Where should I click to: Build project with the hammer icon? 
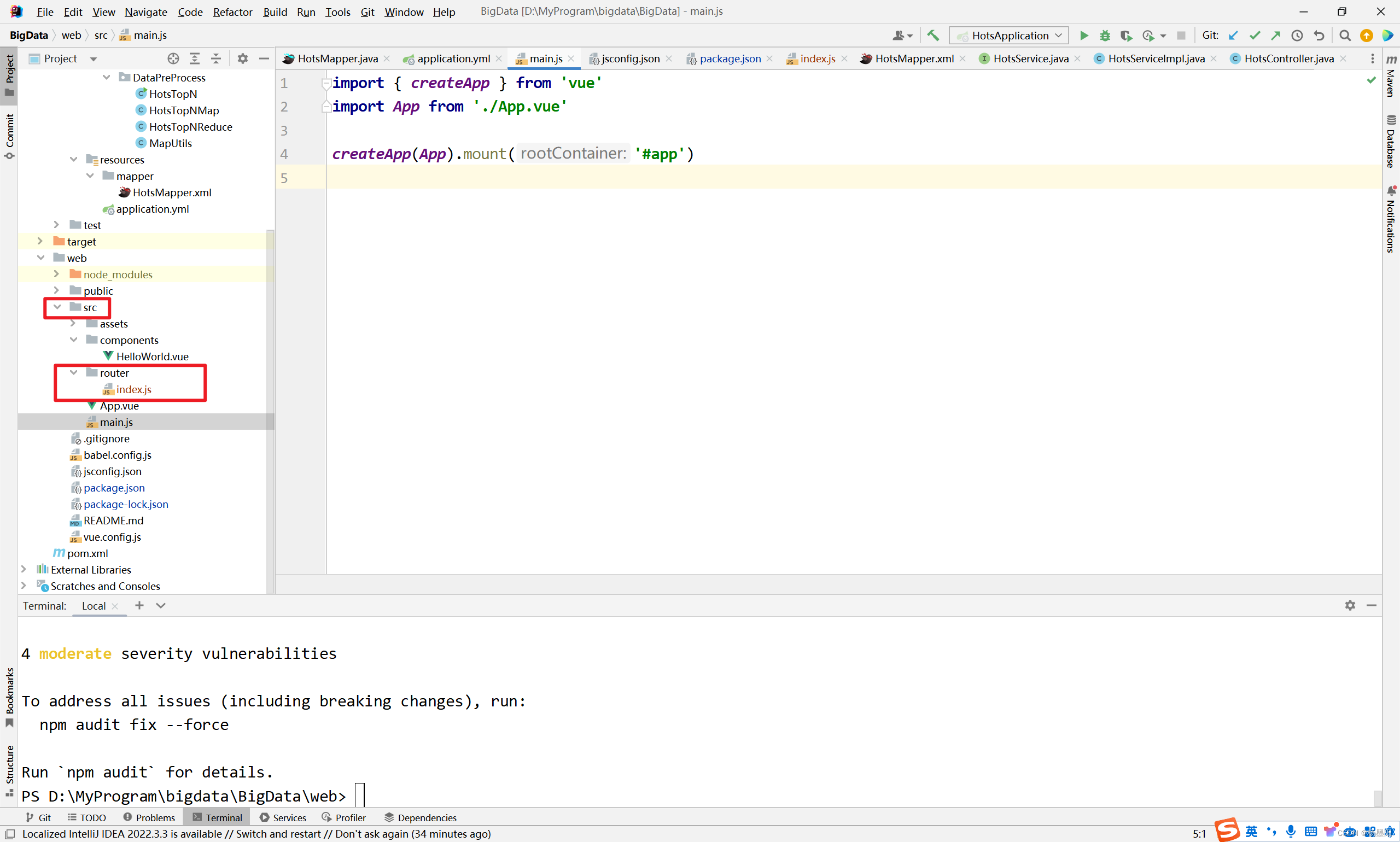(x=933, y=35)
